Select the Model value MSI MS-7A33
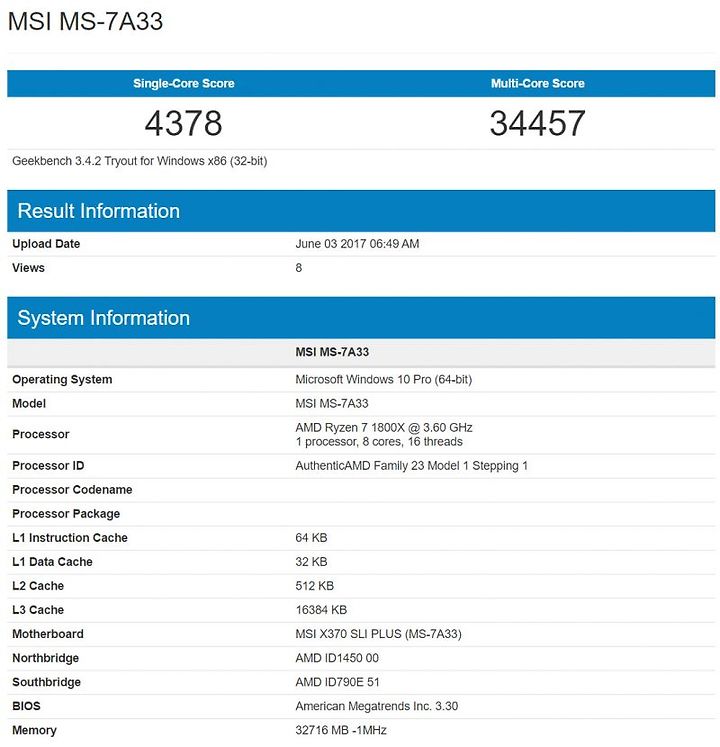The image size is (720, 747). tap(332, 404)
